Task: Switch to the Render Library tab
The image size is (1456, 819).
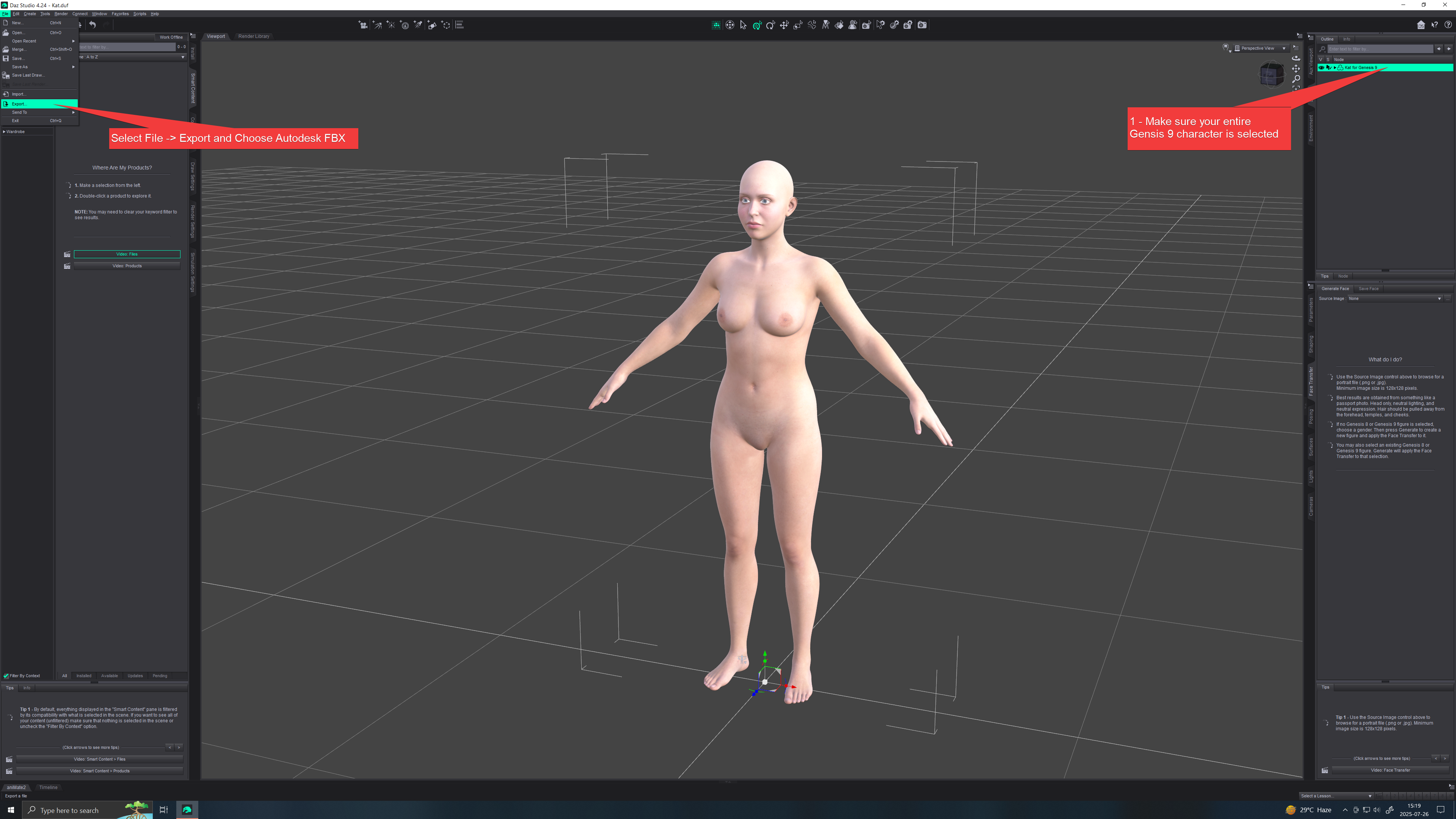Action: tap(254, 36)
